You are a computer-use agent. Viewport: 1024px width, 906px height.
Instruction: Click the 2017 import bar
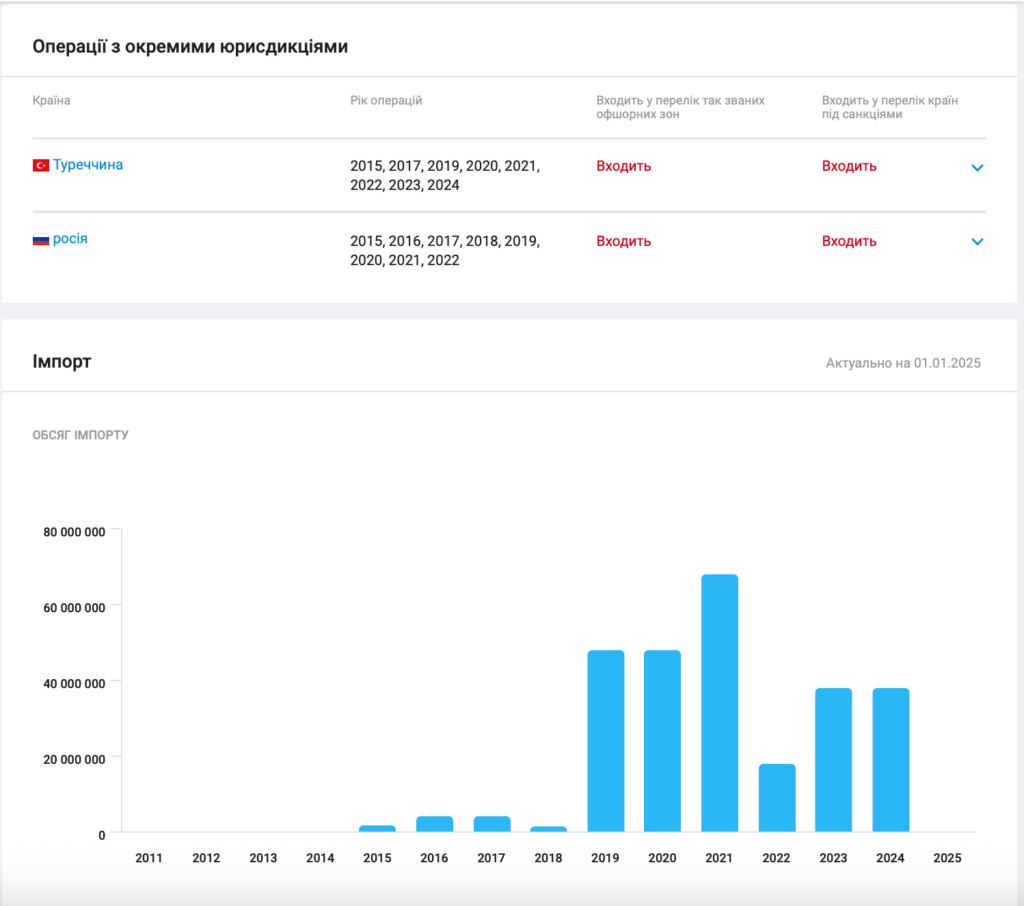(491, 824)
